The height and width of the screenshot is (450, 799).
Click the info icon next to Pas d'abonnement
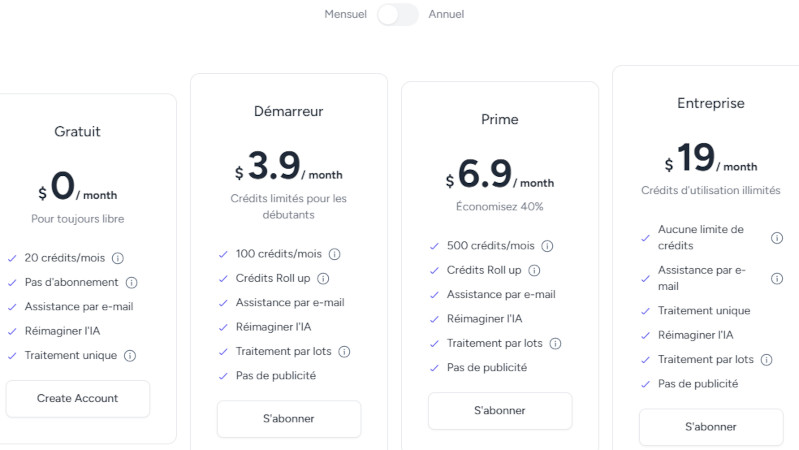click(132, 282)
